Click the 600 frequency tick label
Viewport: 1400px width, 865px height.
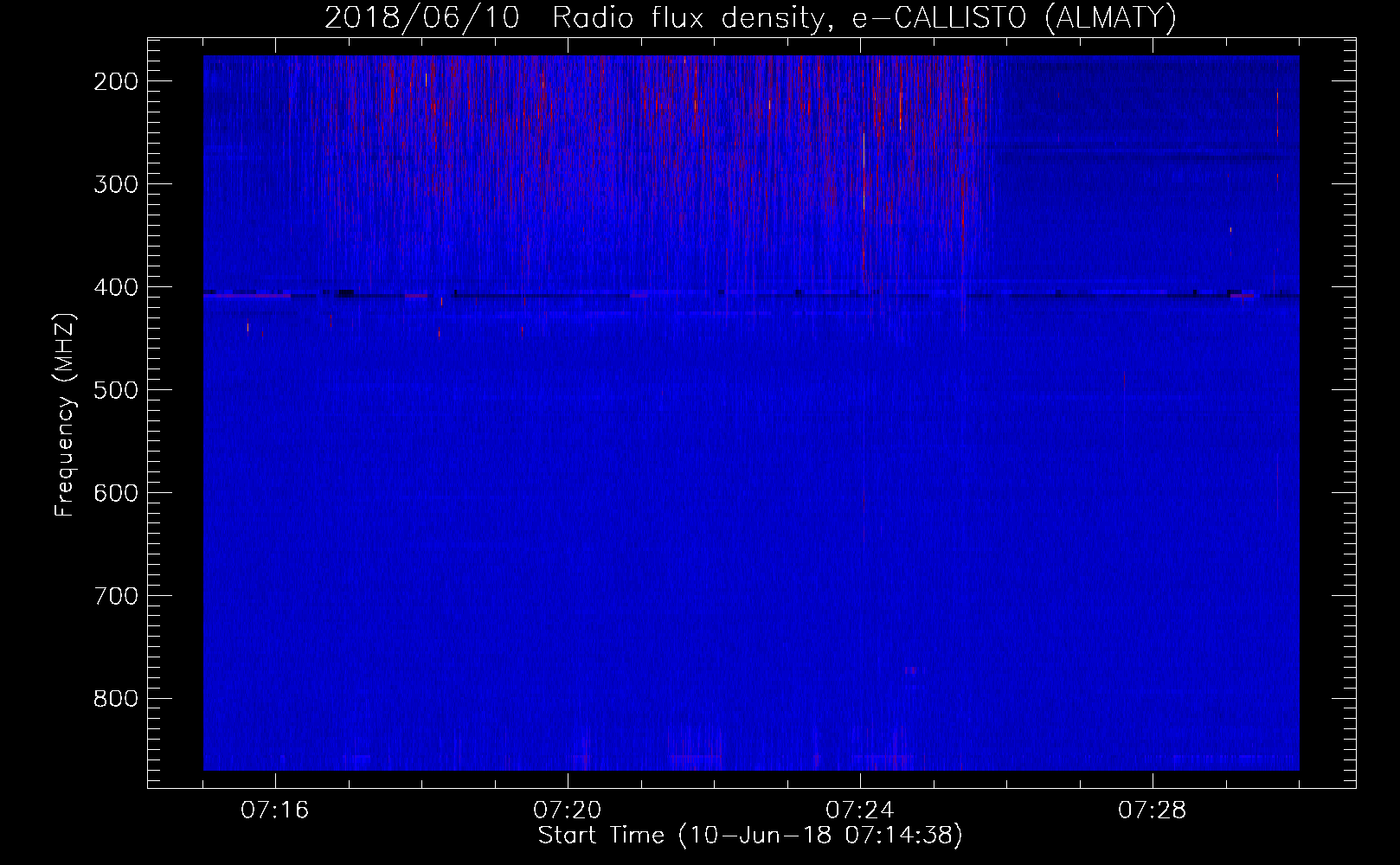(x=114, y=493)
